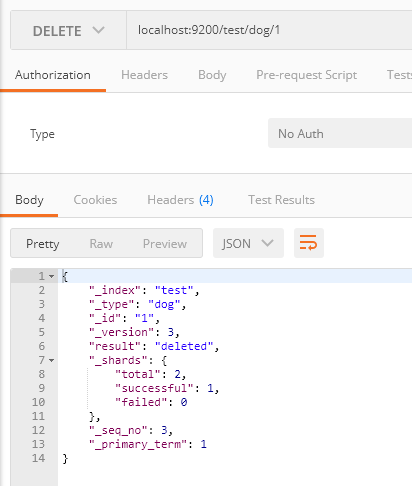
Task: Click the "failed" key on line 10
Action: click(141, 402)
